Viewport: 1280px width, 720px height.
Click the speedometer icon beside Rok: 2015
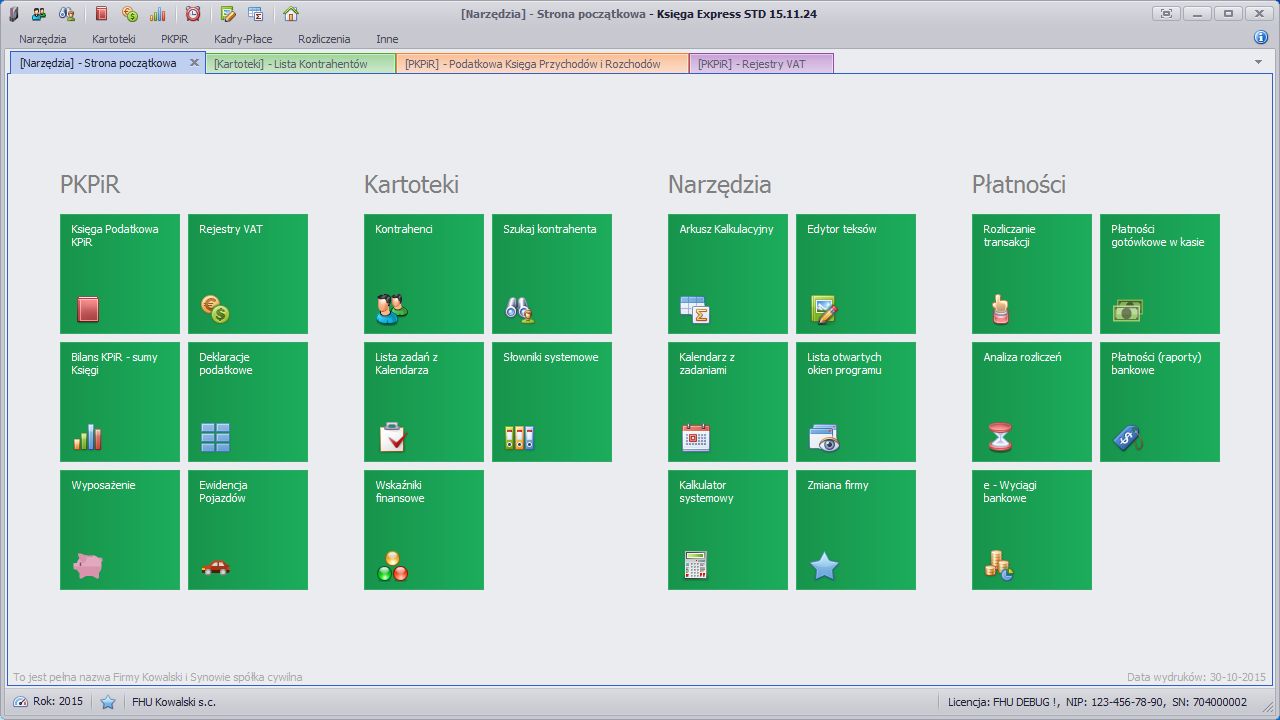point(21,702)
